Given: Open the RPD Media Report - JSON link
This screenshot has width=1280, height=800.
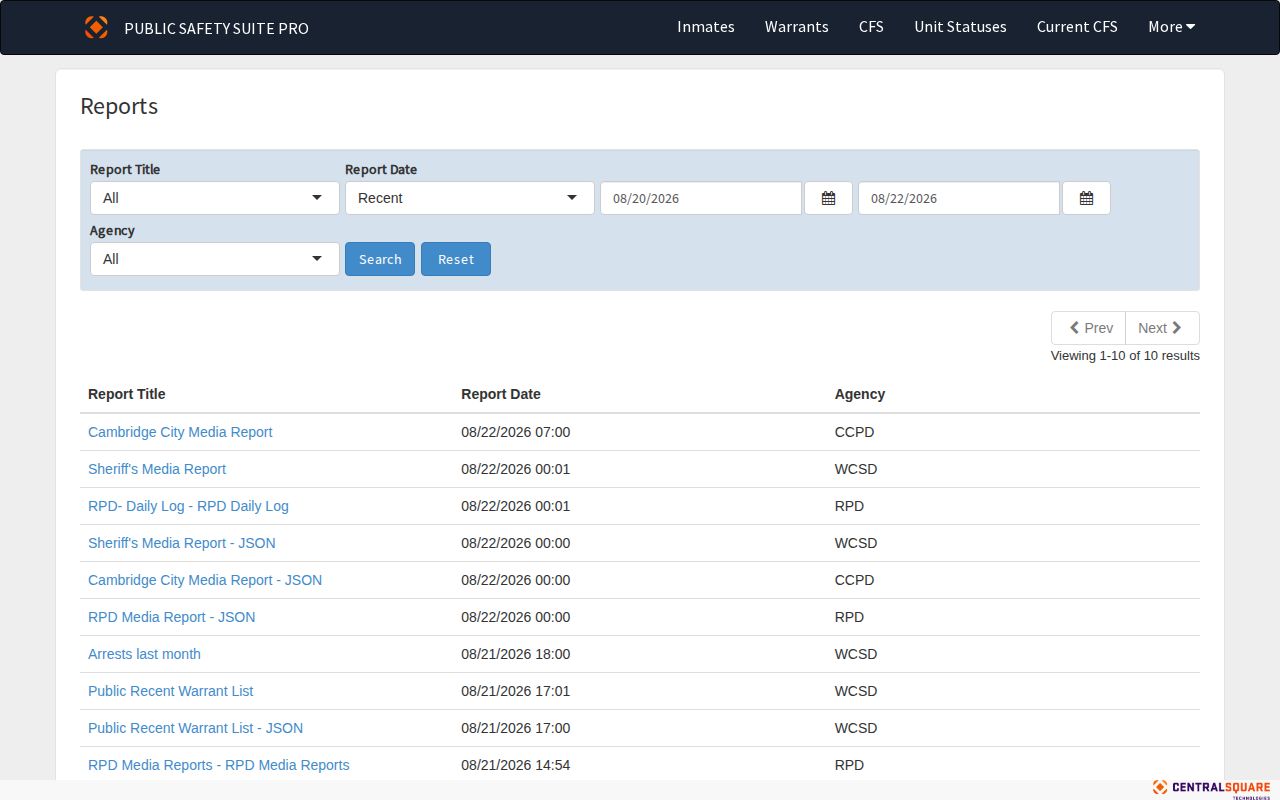Looking at the screenshot, I should coord(172,617).
